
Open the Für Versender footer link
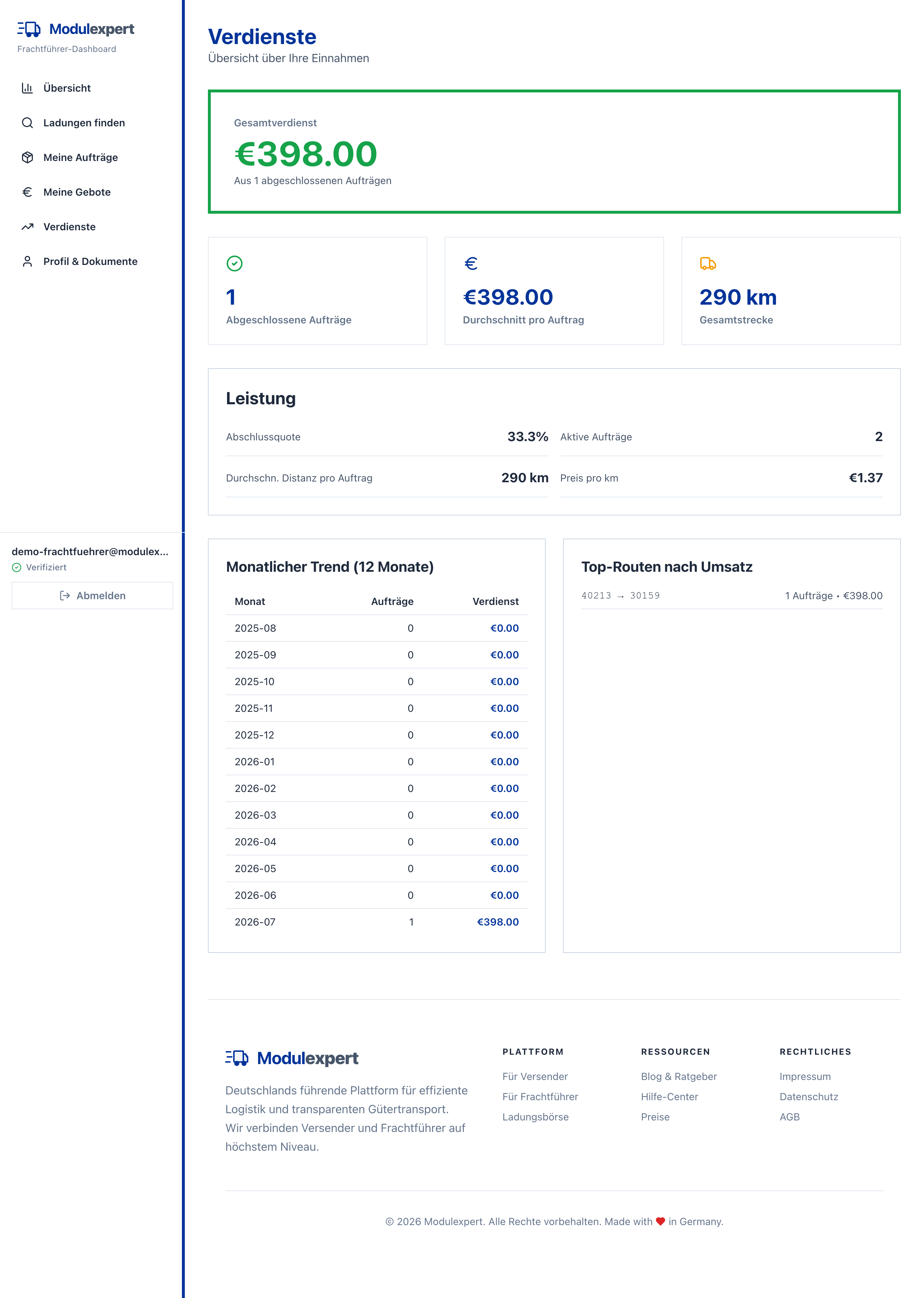tap(535, 1077)
